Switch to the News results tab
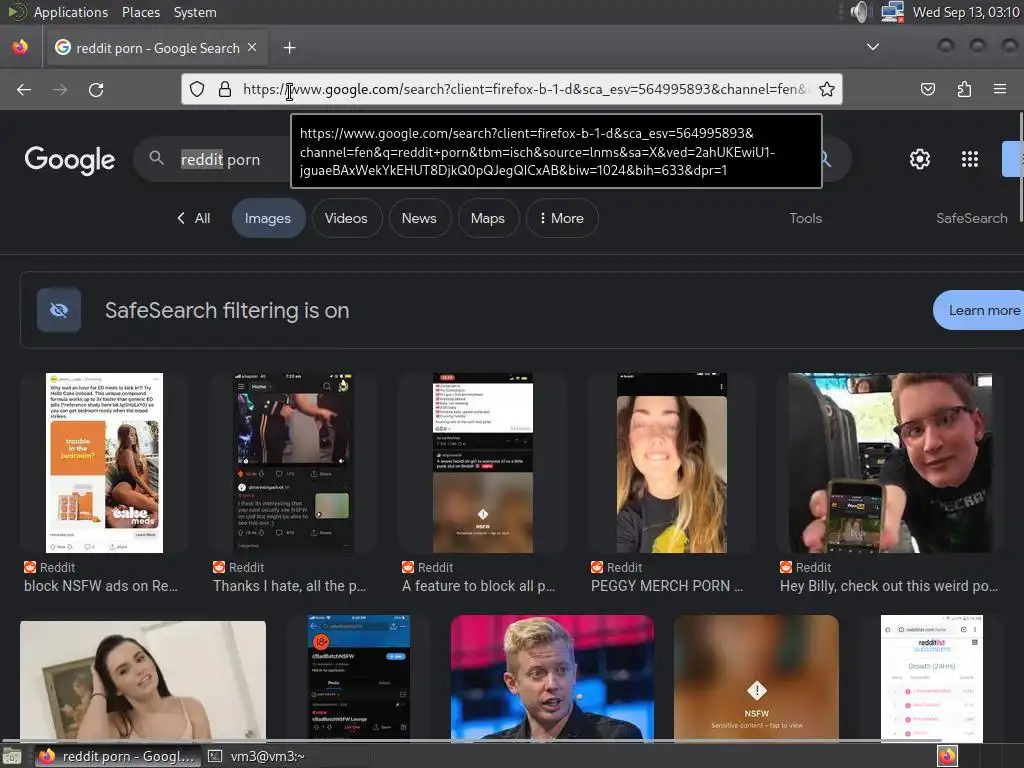The image size is (1024, 768). coord(419,218)
